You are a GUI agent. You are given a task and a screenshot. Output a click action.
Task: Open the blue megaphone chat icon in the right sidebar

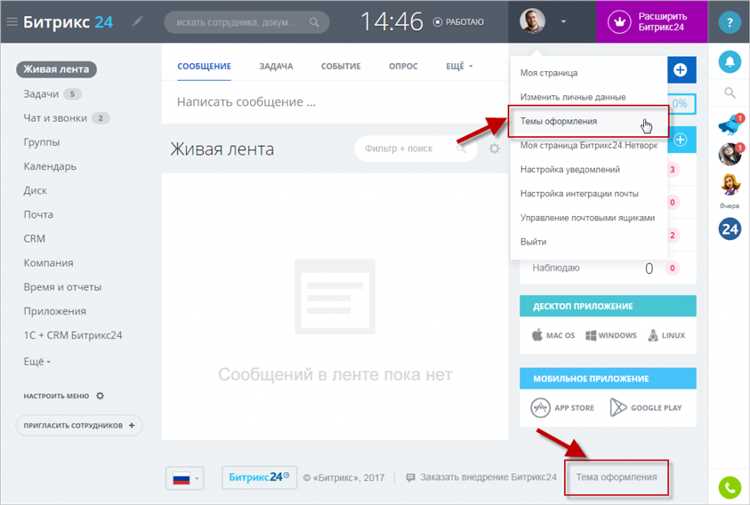[x=730, y=125]
